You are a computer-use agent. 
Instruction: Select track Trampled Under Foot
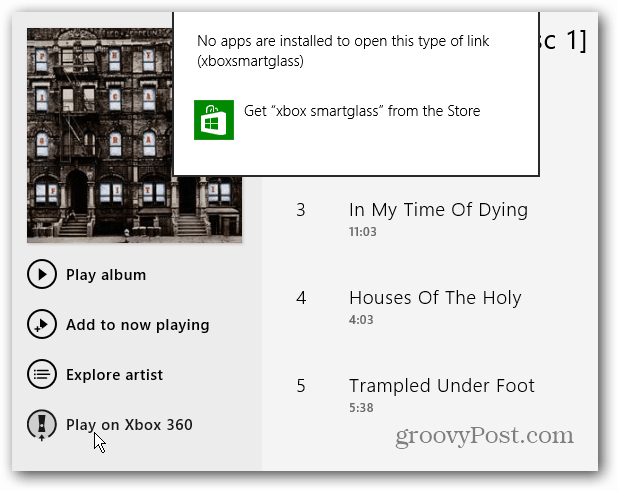(442, 386)
